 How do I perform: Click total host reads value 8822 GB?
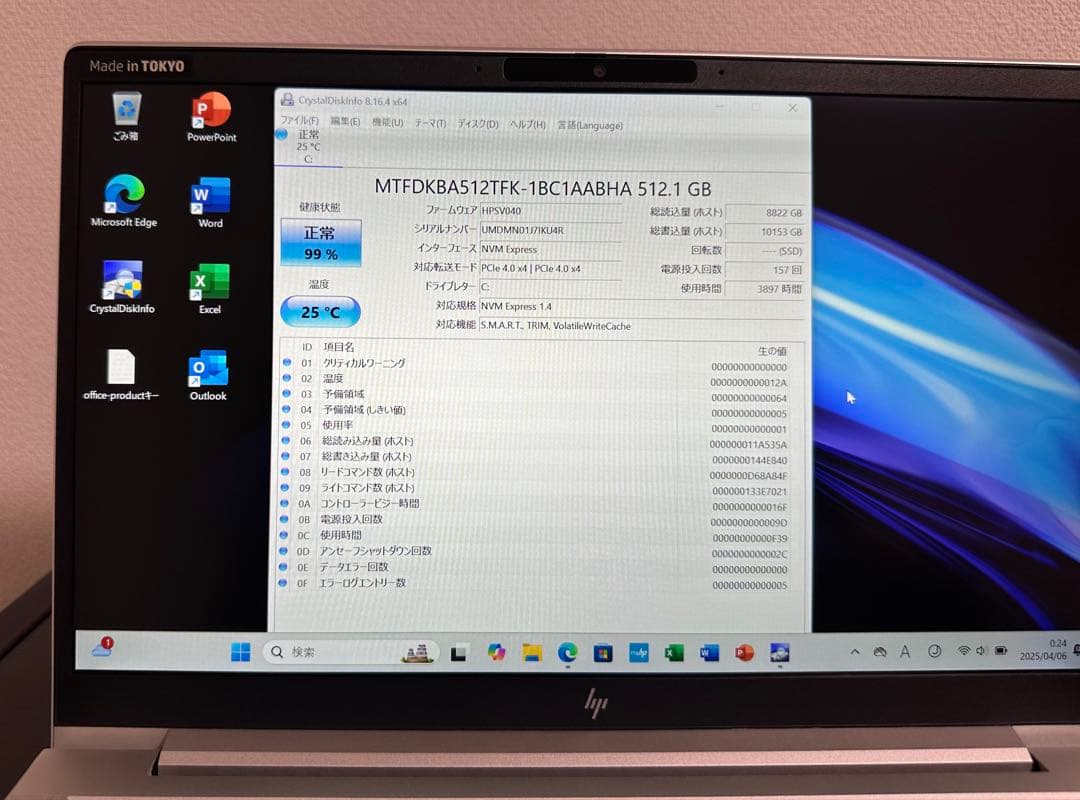765,213
